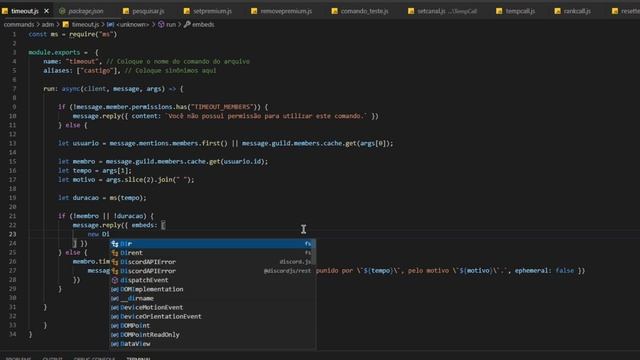Choose the DataView suggestion

(x=212, y=344)
